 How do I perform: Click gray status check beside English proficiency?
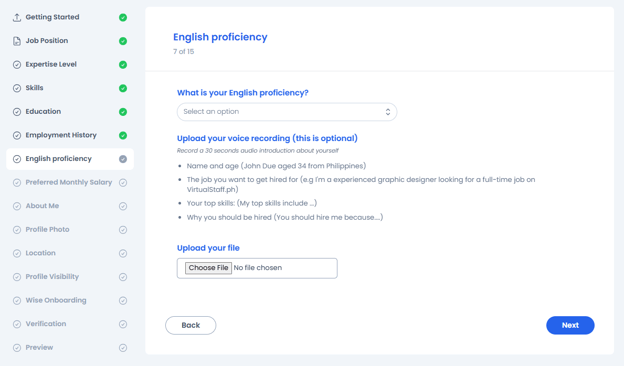coord(123,159)
